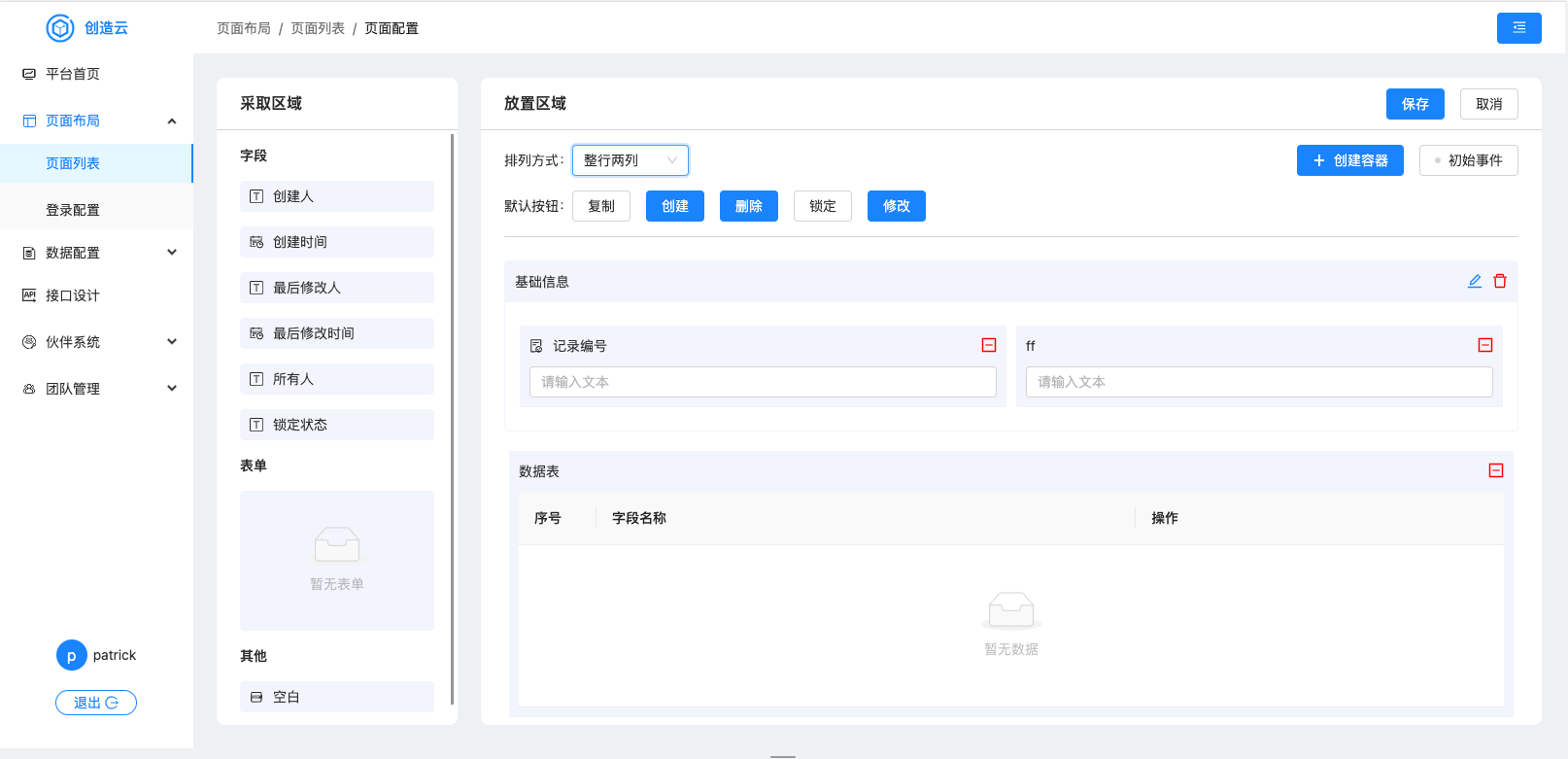The height and width of the screenshot is (759, 1568).
Task: Open 初始事件 button
Action: (x=1469, y=160)
